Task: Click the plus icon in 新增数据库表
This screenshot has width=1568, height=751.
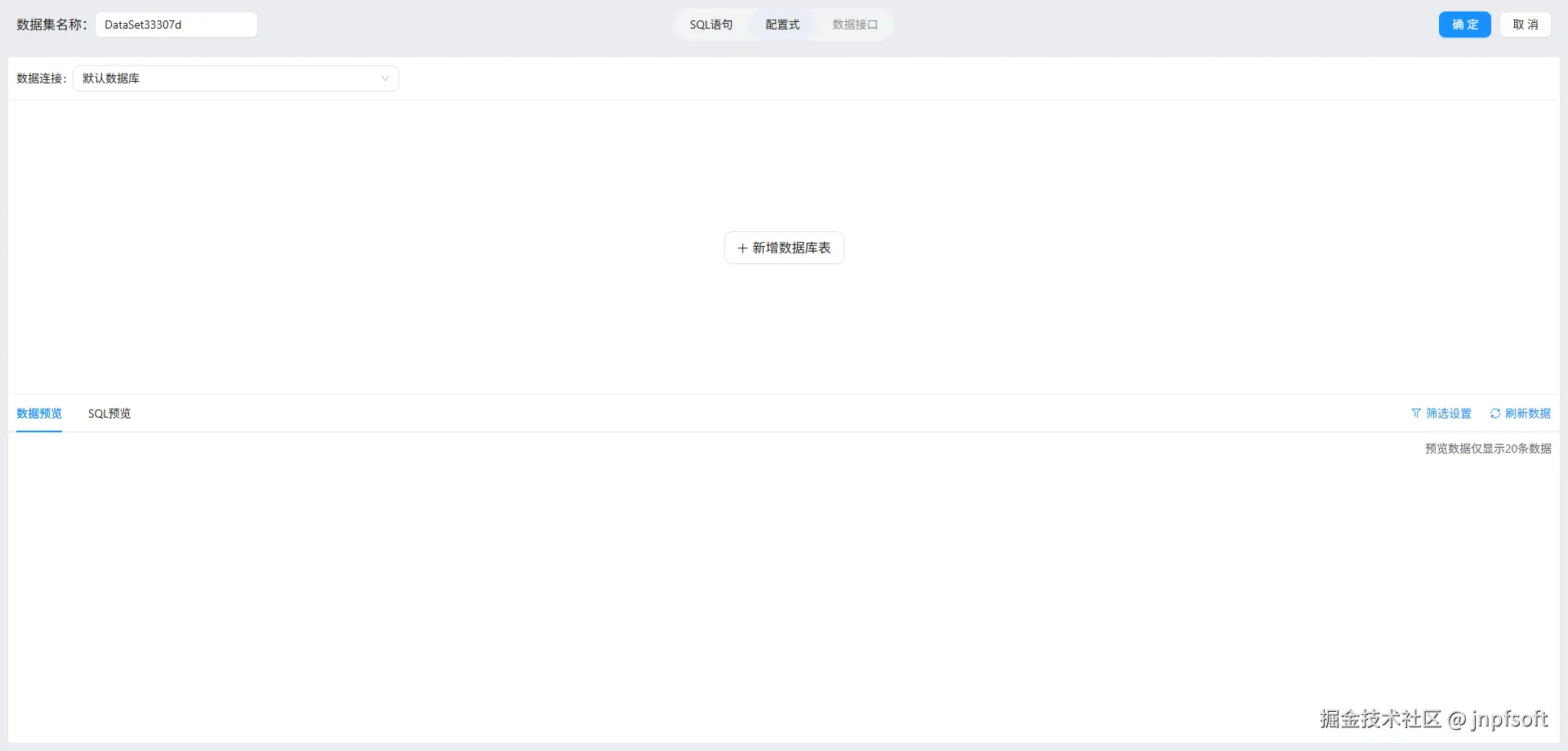Action: [742, 248]
